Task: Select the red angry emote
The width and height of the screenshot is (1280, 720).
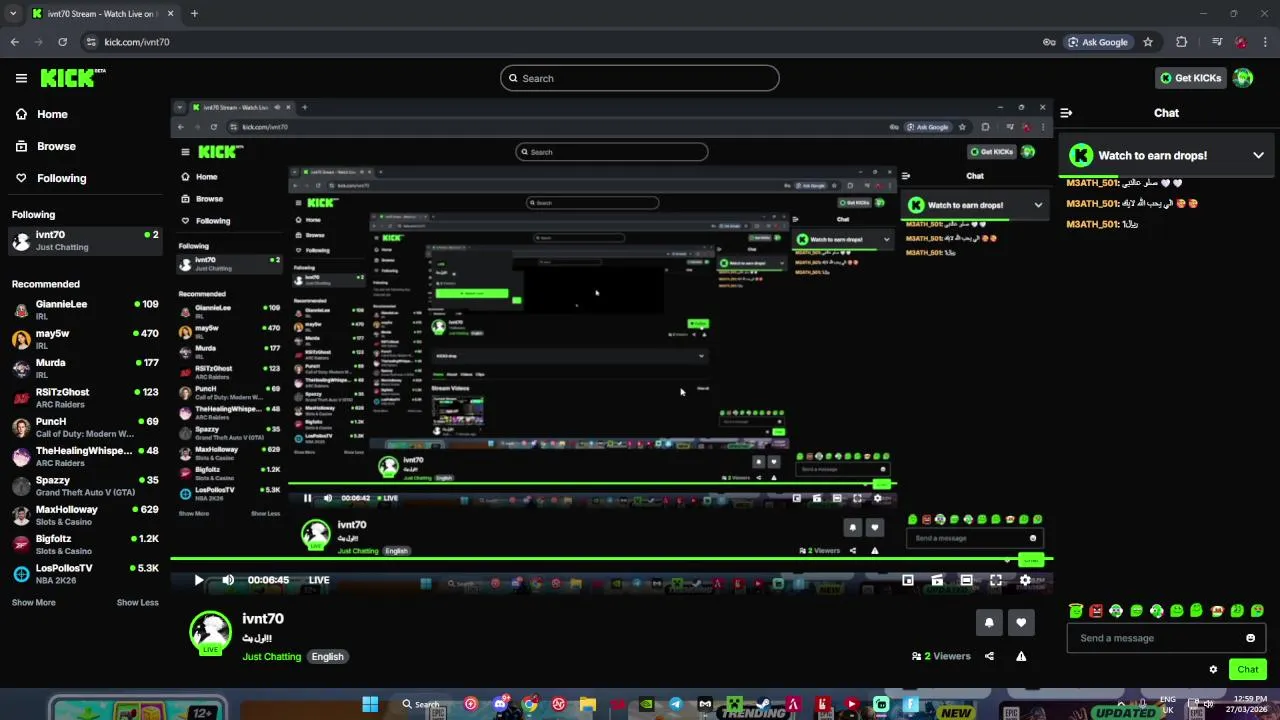Action: [1096, 611]
